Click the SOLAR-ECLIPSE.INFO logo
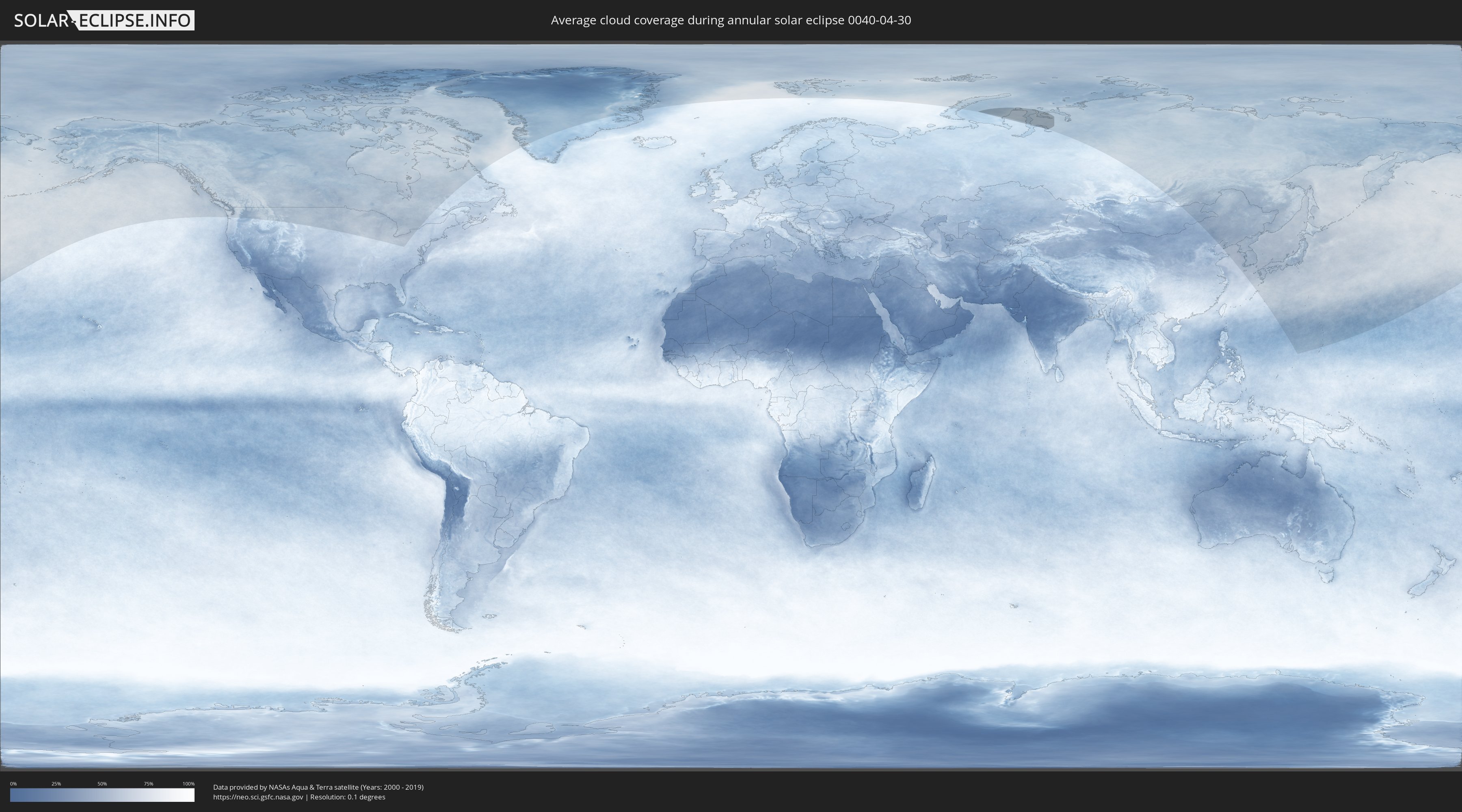 click(x=104, y=20)
